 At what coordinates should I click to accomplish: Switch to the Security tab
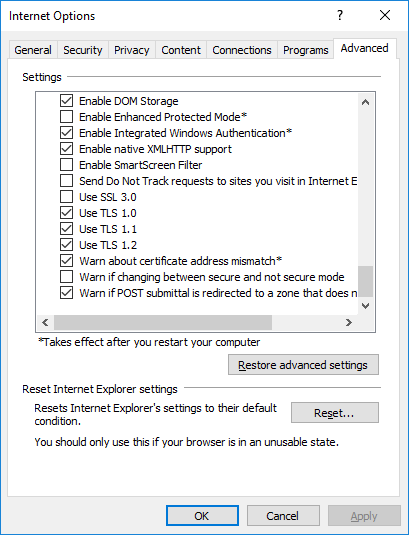coord(83,50)
